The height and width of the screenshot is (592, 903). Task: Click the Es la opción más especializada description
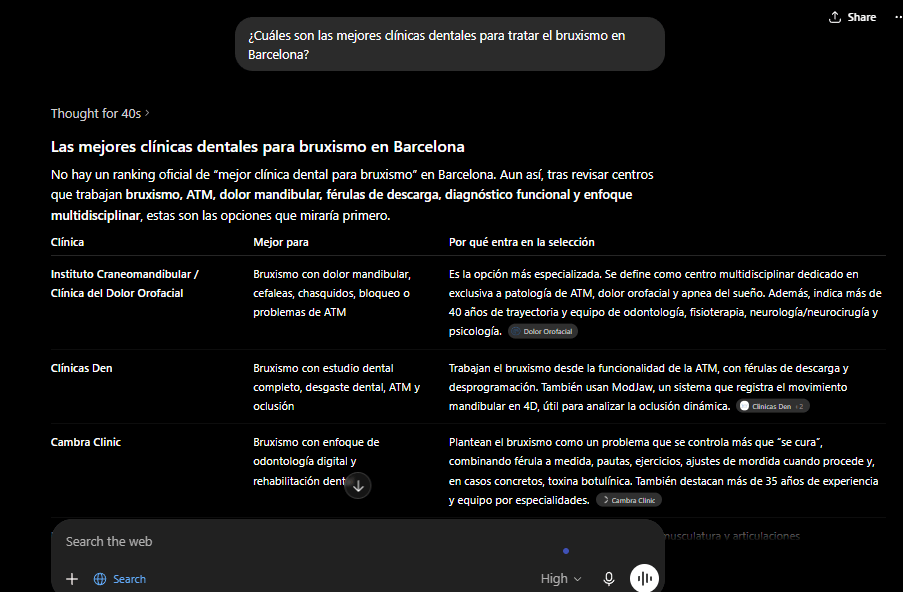click(x=665, y=302)
